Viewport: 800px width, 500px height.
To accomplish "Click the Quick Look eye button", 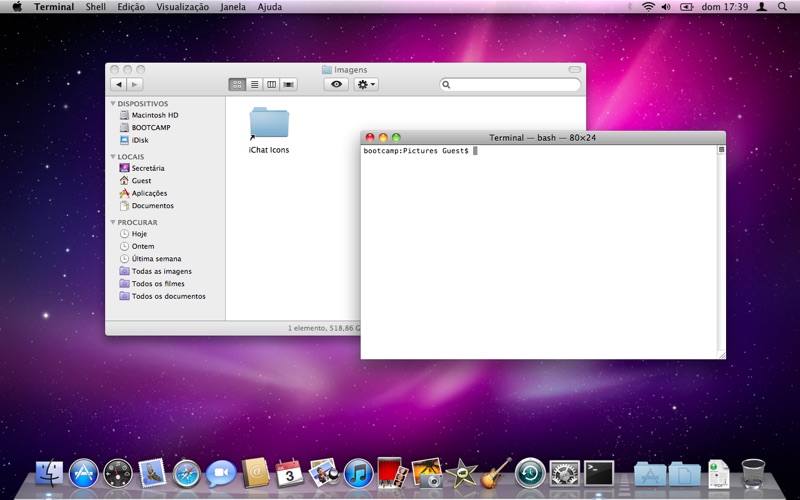I will click(x=336, y=85).
